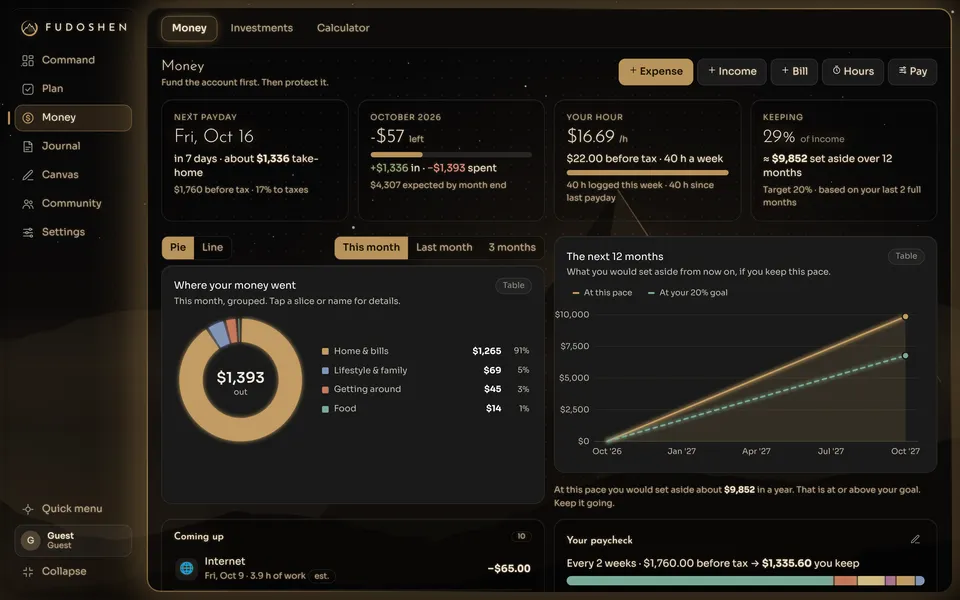Add a new Income entry
960x600 pixels.
732,72
